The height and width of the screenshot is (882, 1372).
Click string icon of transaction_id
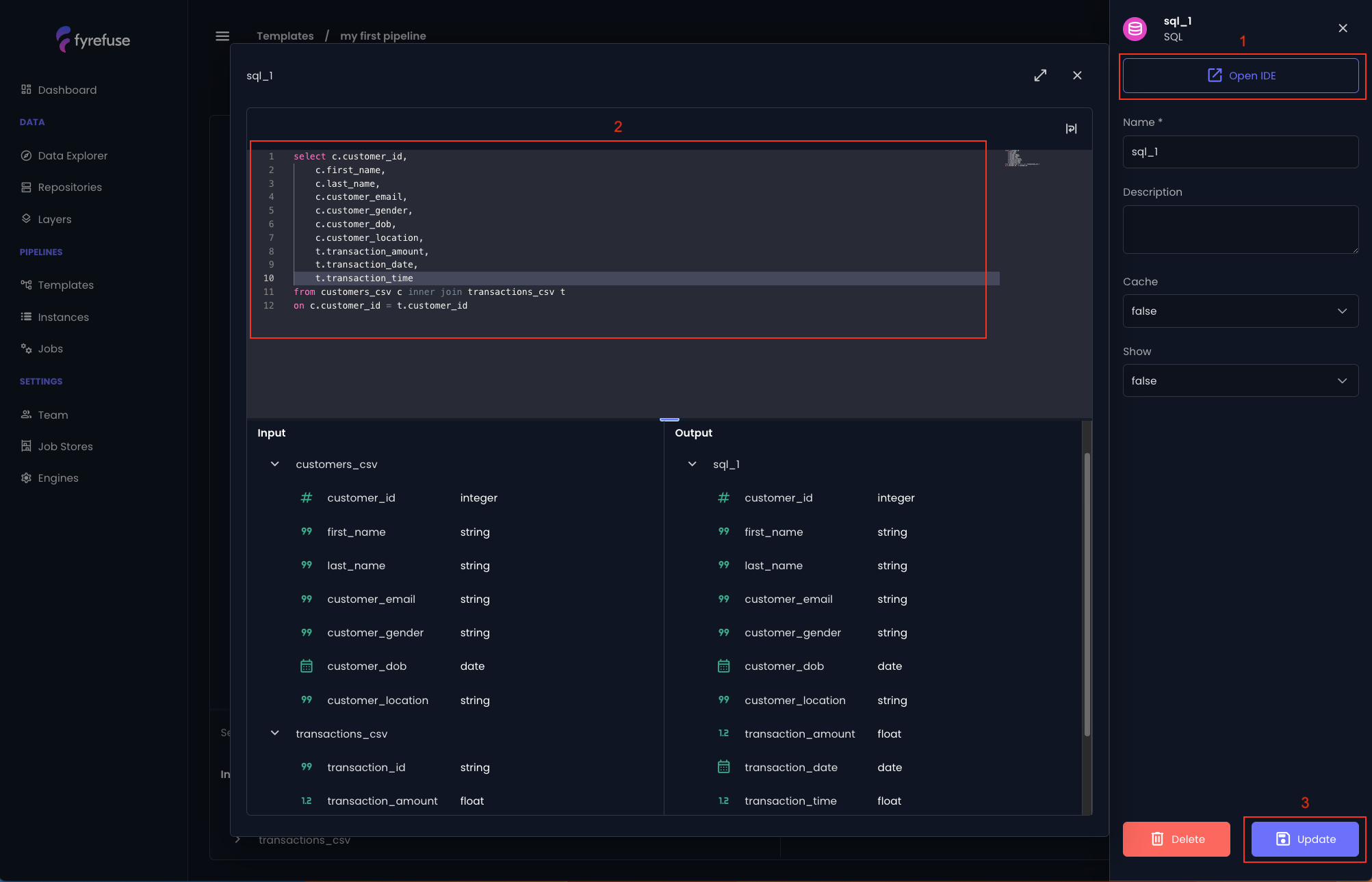pyautogui.click(x=307, y=766)
